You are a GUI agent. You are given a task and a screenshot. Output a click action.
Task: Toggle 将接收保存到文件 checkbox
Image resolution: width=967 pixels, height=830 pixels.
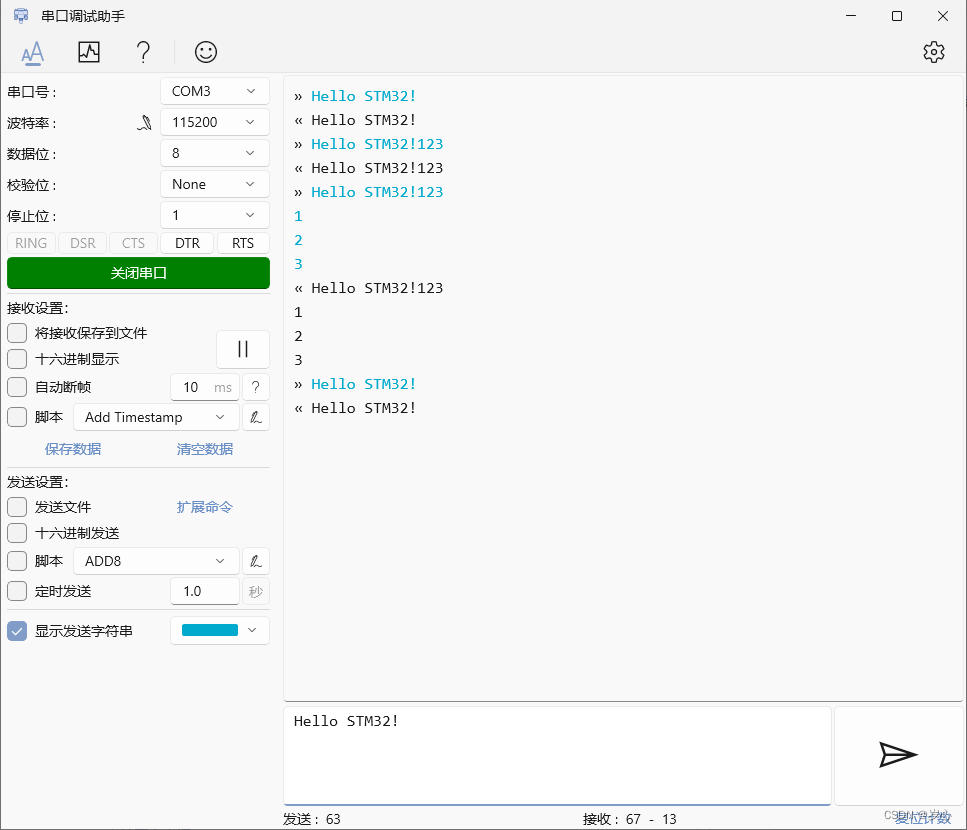[17, 333]
